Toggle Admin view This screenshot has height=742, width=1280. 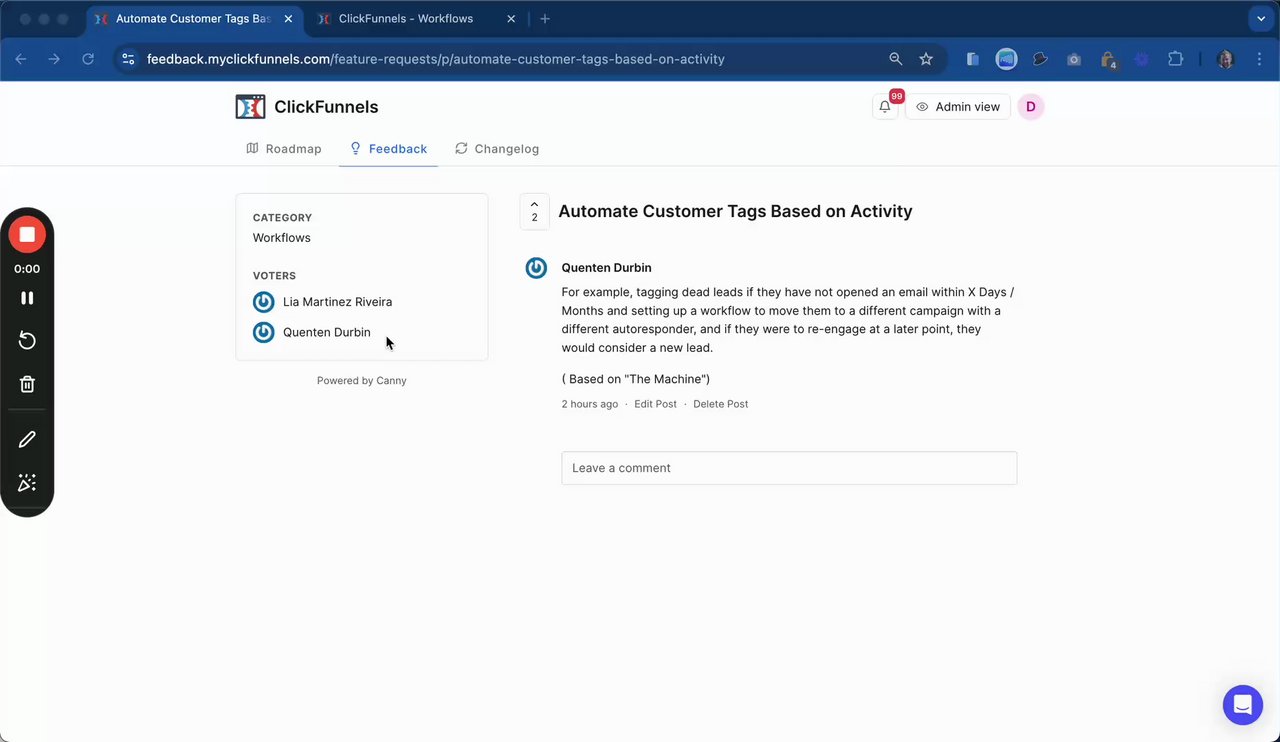(x=957, y=107)
